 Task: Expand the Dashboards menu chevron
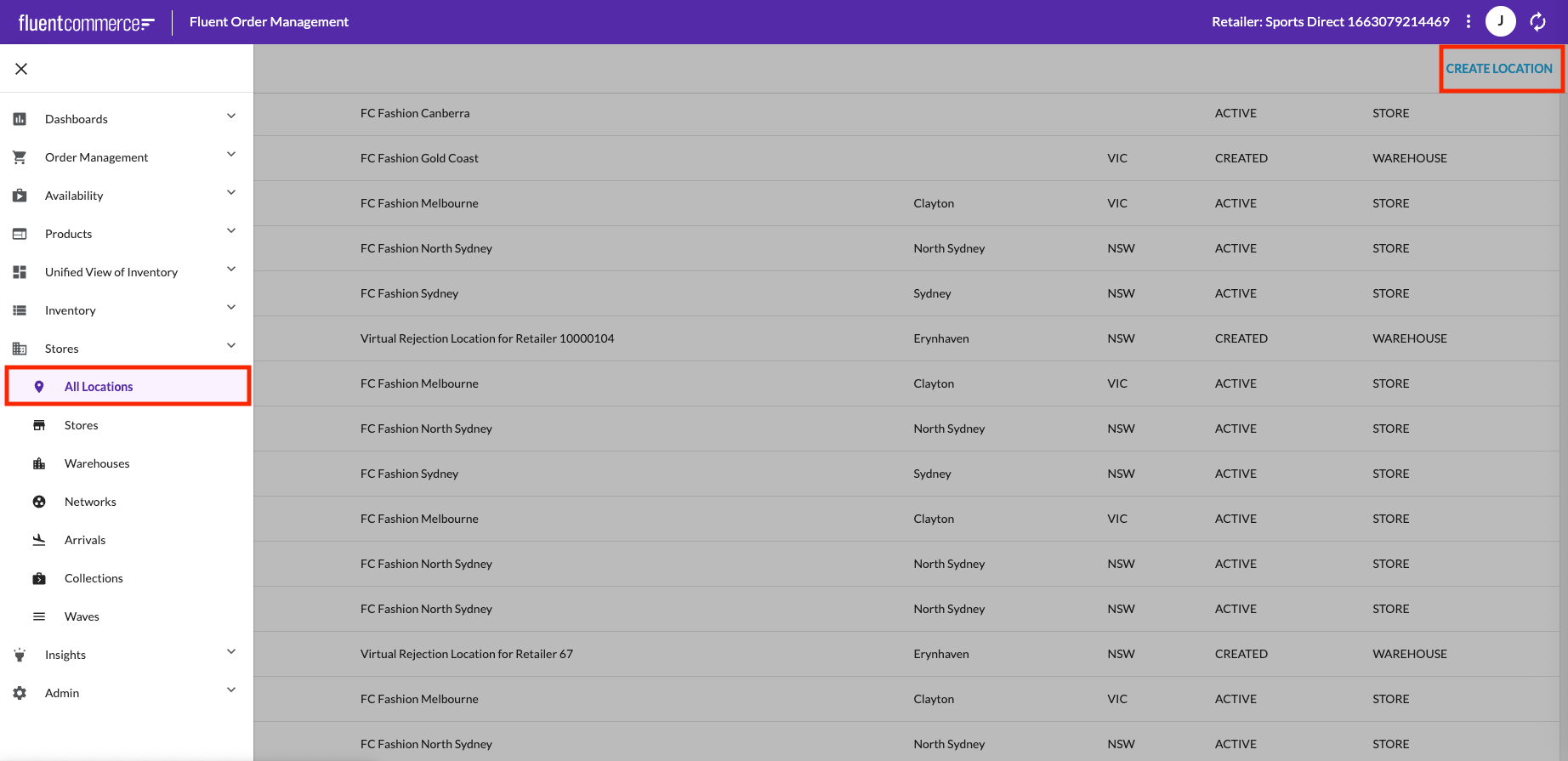[231, 116]
